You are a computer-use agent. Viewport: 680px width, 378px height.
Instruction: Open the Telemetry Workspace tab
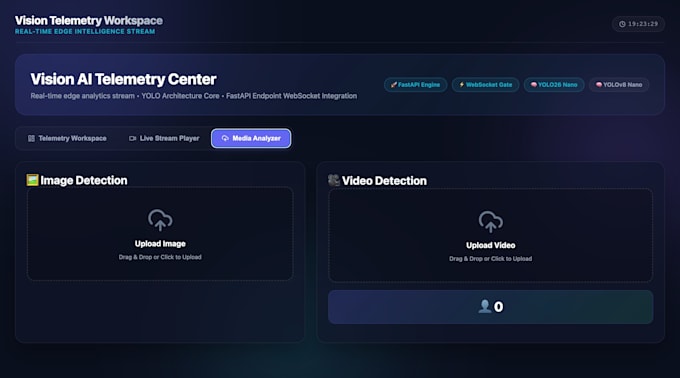click(67, 138)
